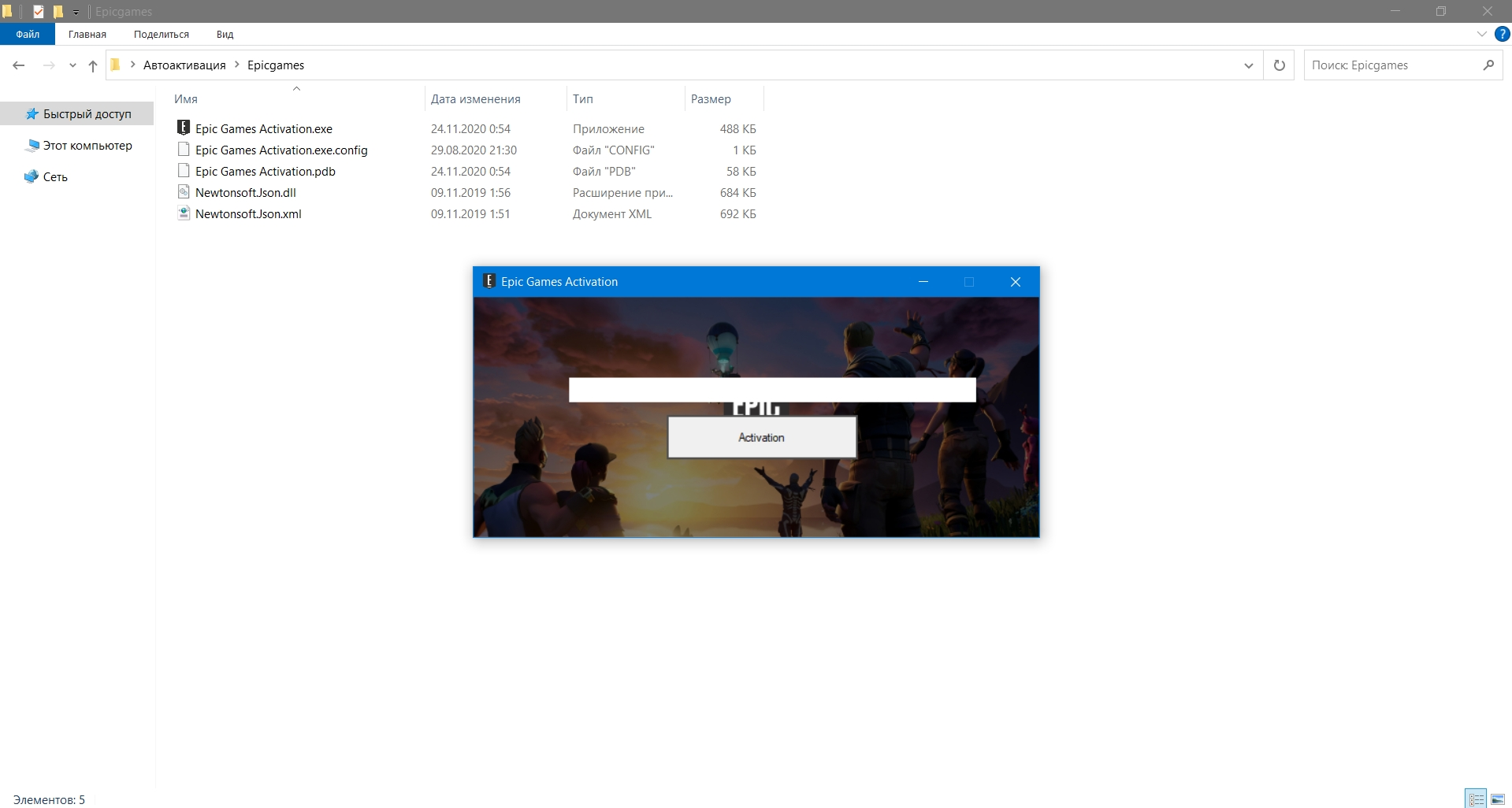Screen dimensions: 1512x808
Task: Click the file name Epic Games Activation.pdb
Action: pos(266,172)
